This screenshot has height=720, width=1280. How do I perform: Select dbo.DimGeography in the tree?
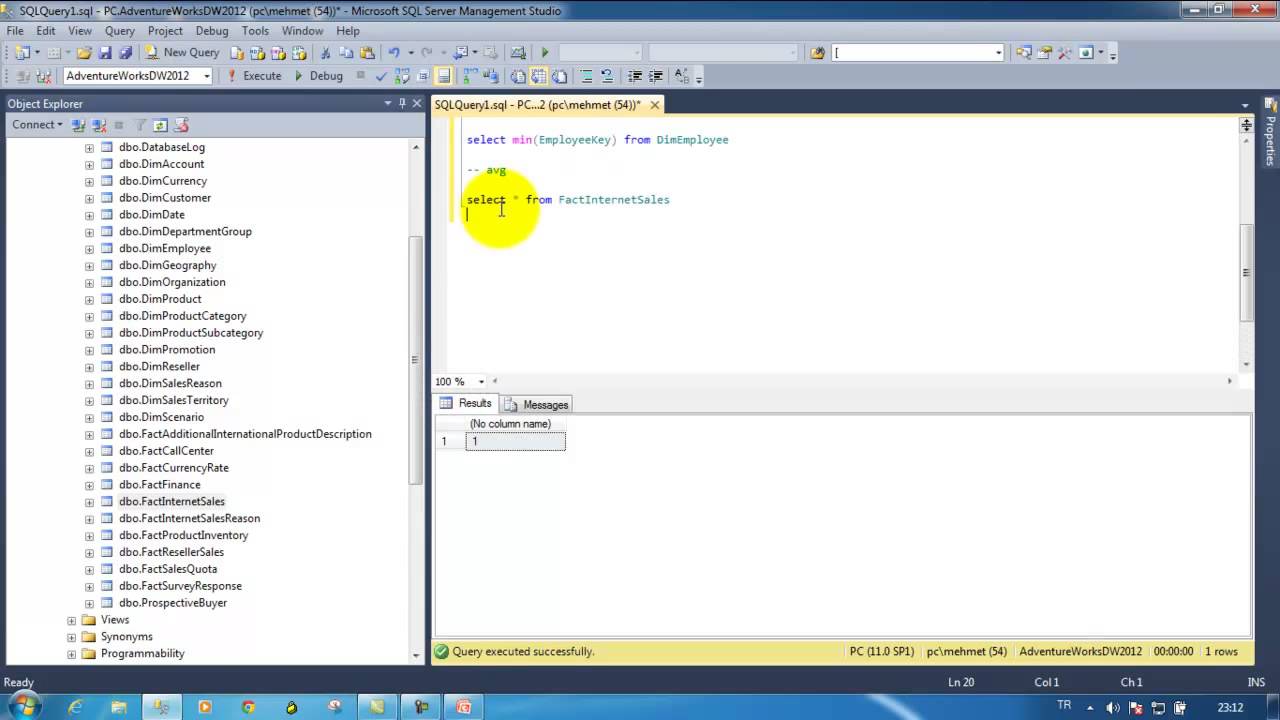[x=167, y=265]
